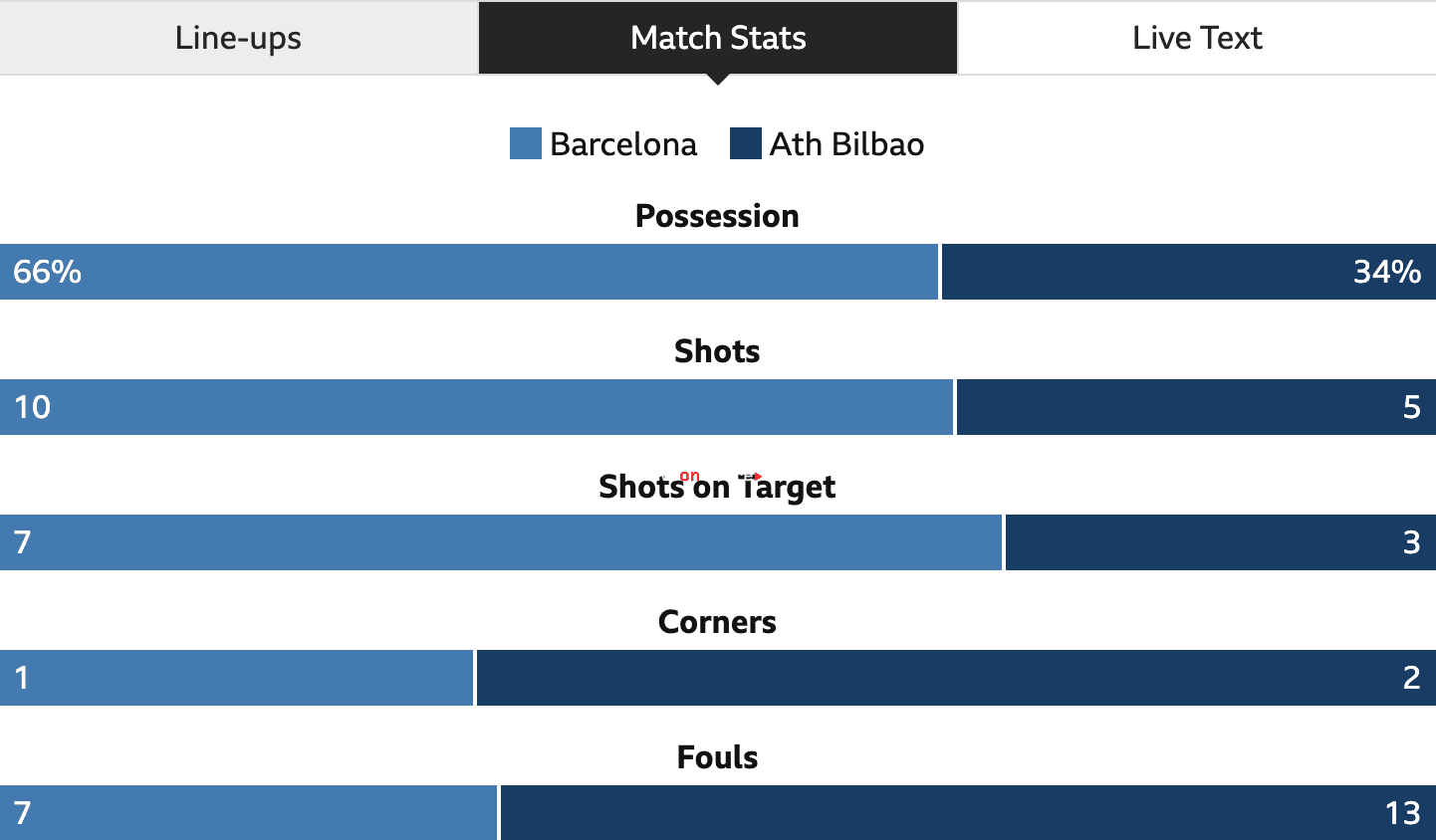Click Barcelona's 7 fouls bar
Viewport: 1436px width, 840px height.
click(x=248, y=812)
